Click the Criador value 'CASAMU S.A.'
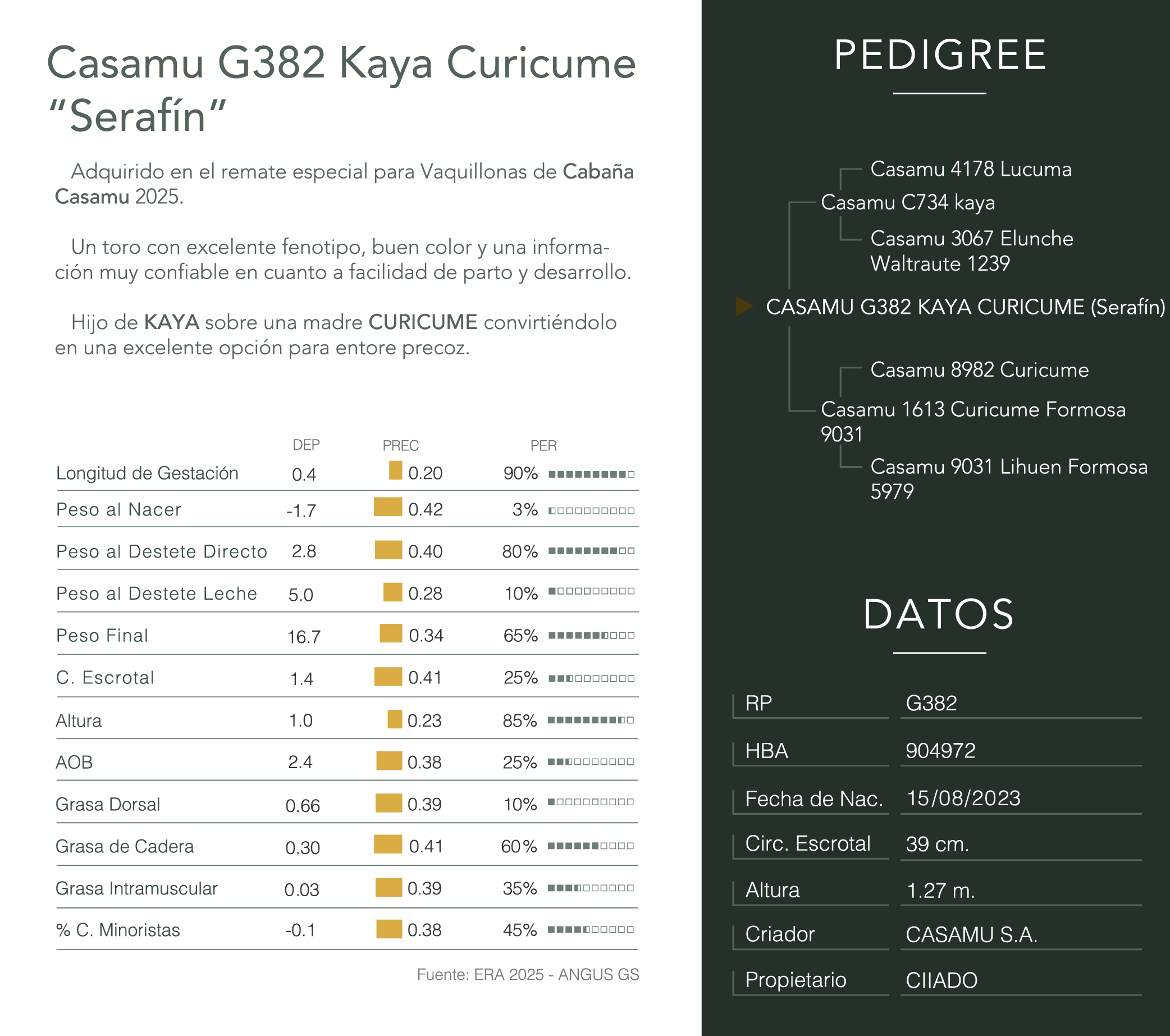 (972, 935)
